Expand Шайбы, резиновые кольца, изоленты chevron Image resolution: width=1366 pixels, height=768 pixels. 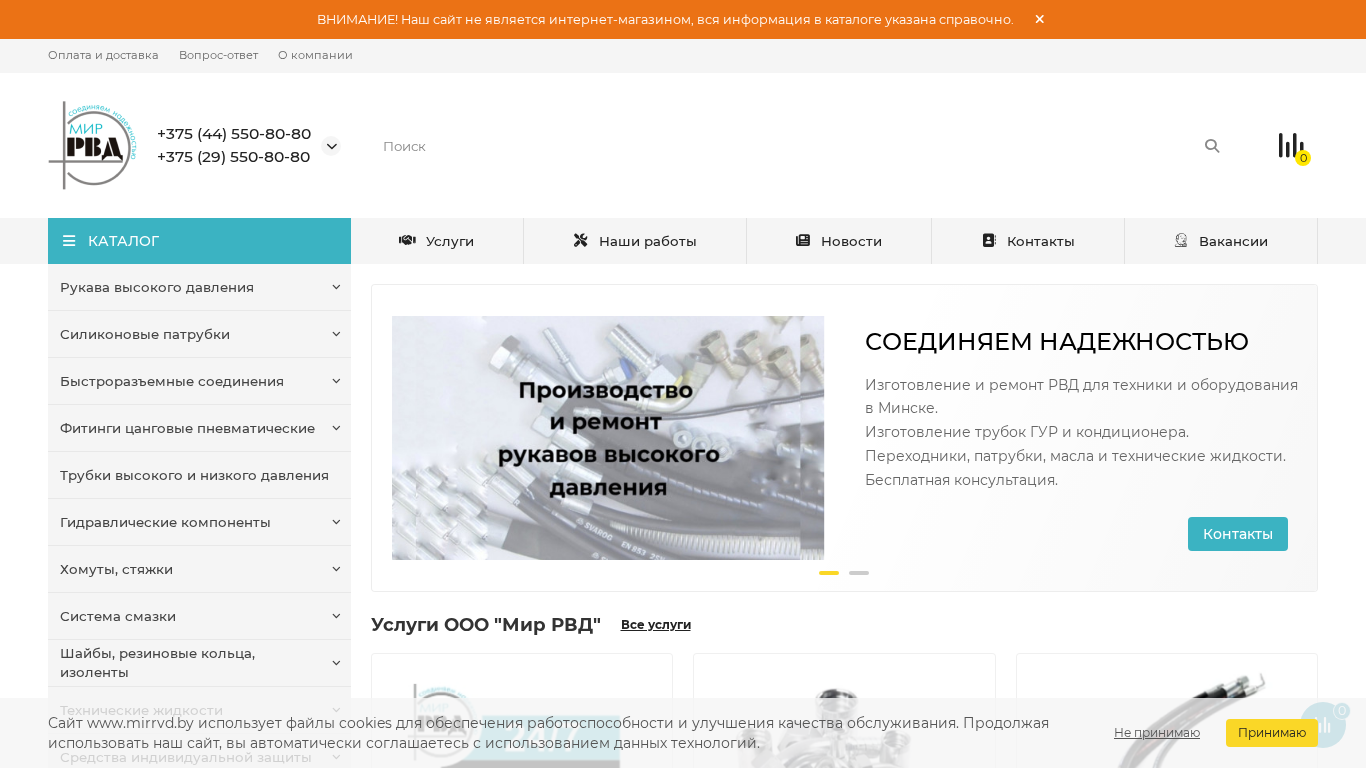[x=336, y=663]
